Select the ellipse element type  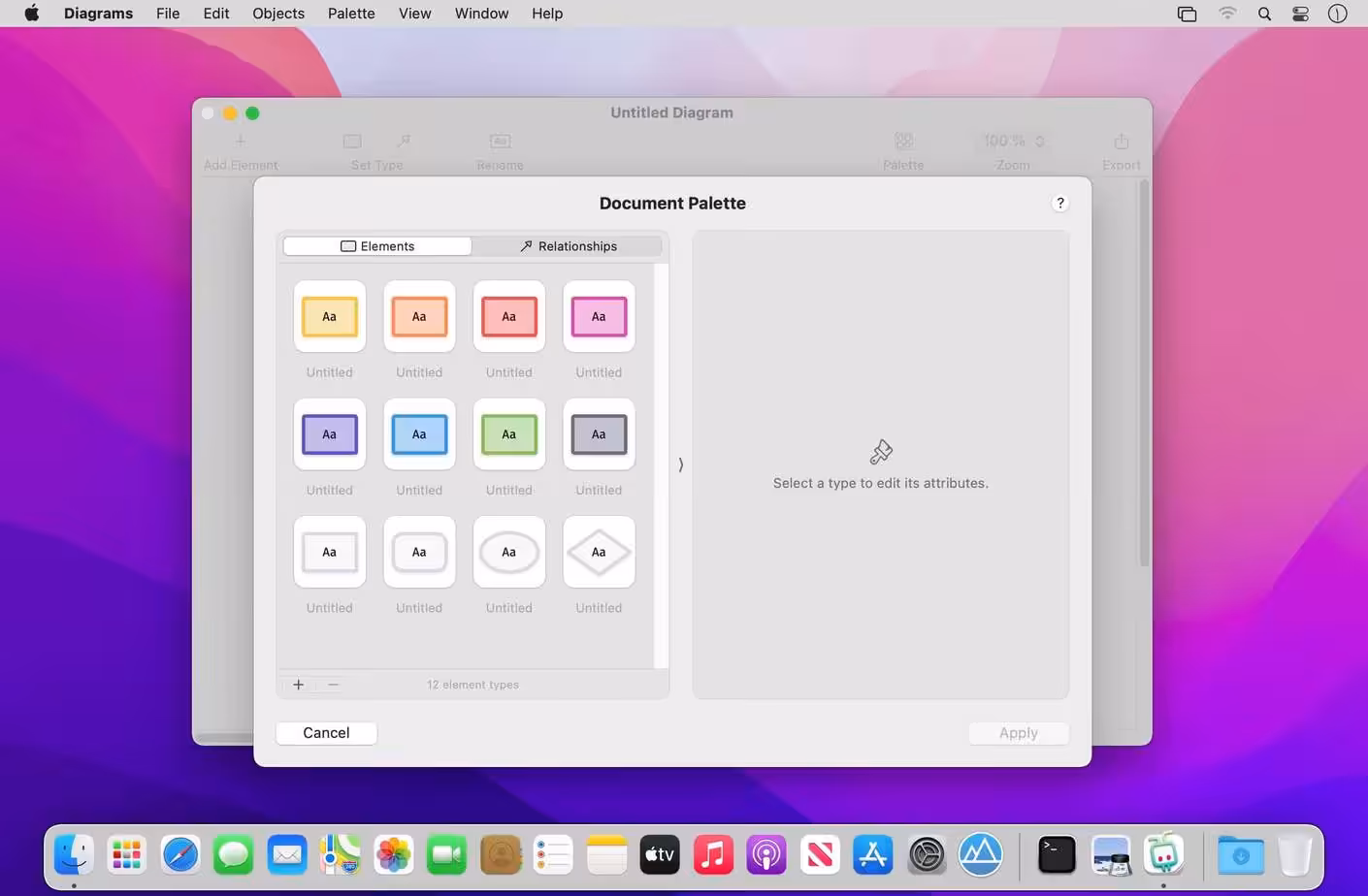[509, 552]
